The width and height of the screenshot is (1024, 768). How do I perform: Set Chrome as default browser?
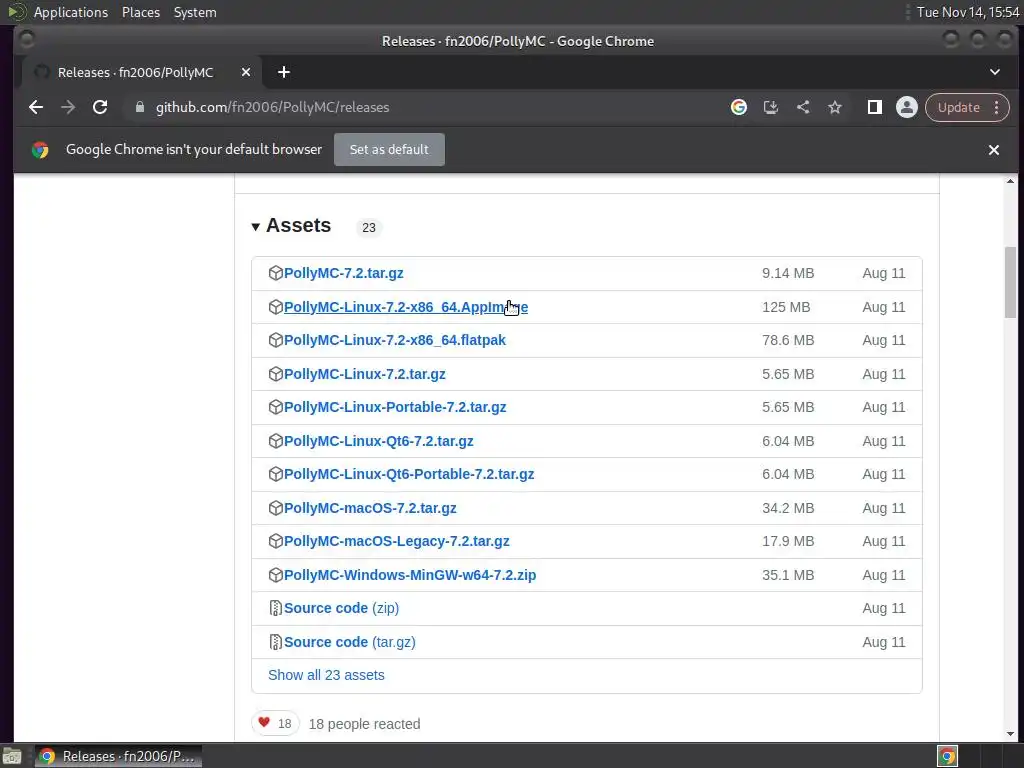389,150
